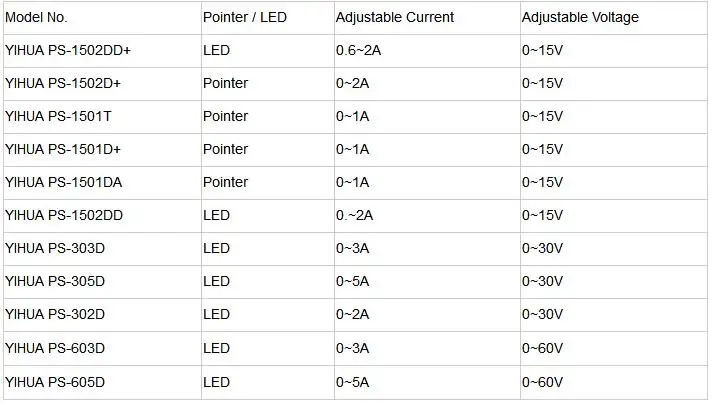
Task: Click the 0.6~2A current cell
Action: [427, 51]
